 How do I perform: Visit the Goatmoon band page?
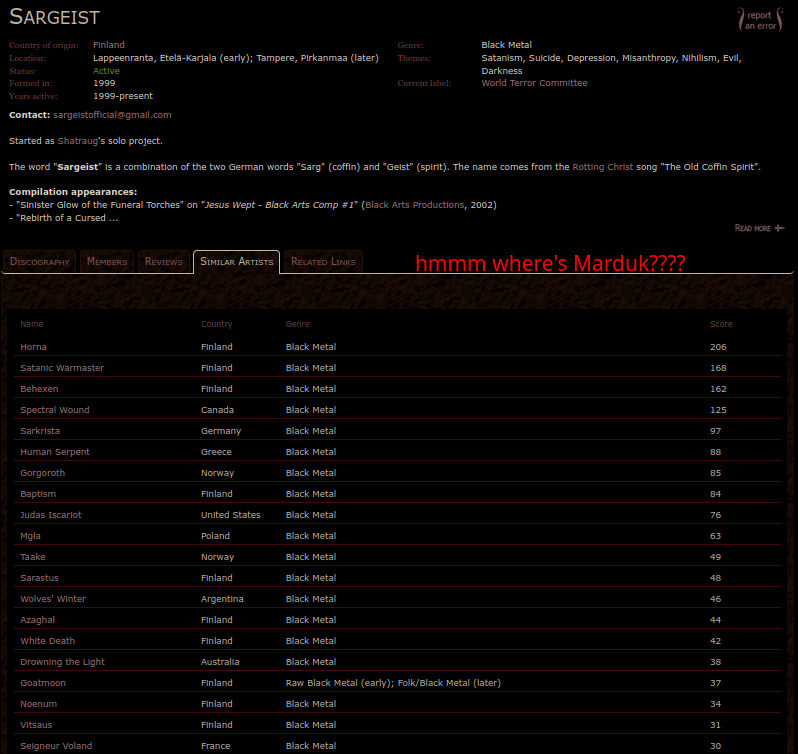(x=43, y=683)
